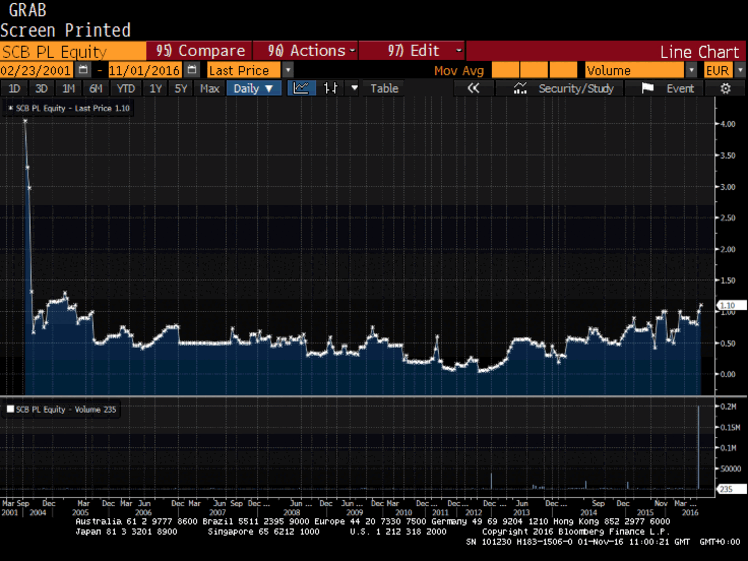Expand the Last Price field dropdown
The height and width of the screenshot is (561, 748).
288,70
